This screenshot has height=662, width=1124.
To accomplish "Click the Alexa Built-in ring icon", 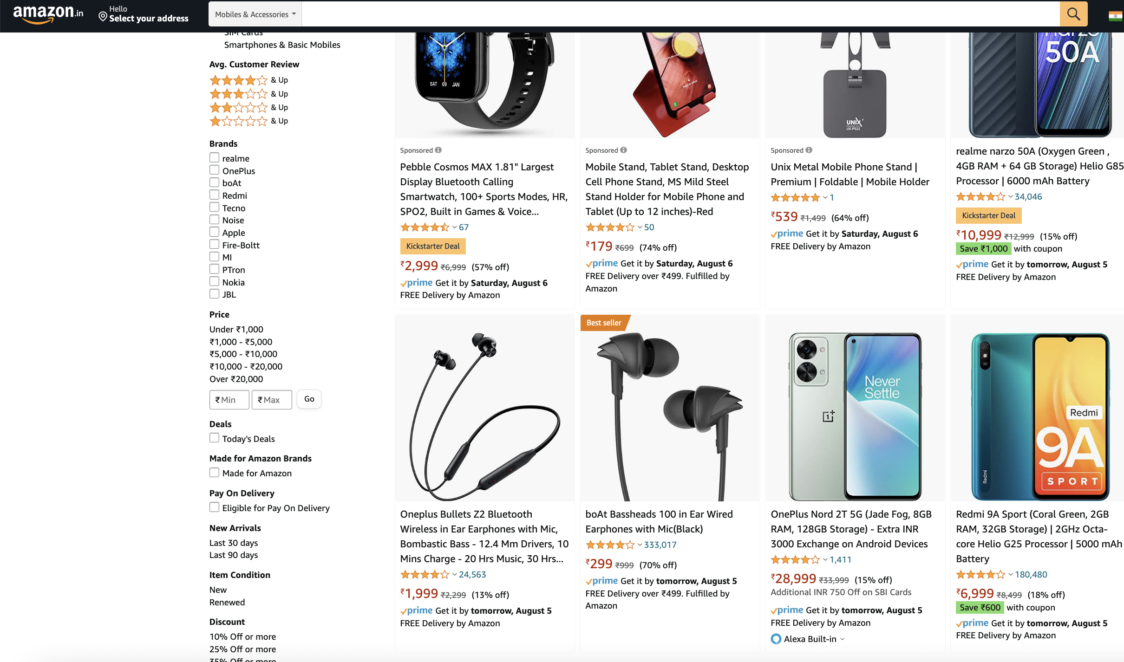I will click(776, 639).
